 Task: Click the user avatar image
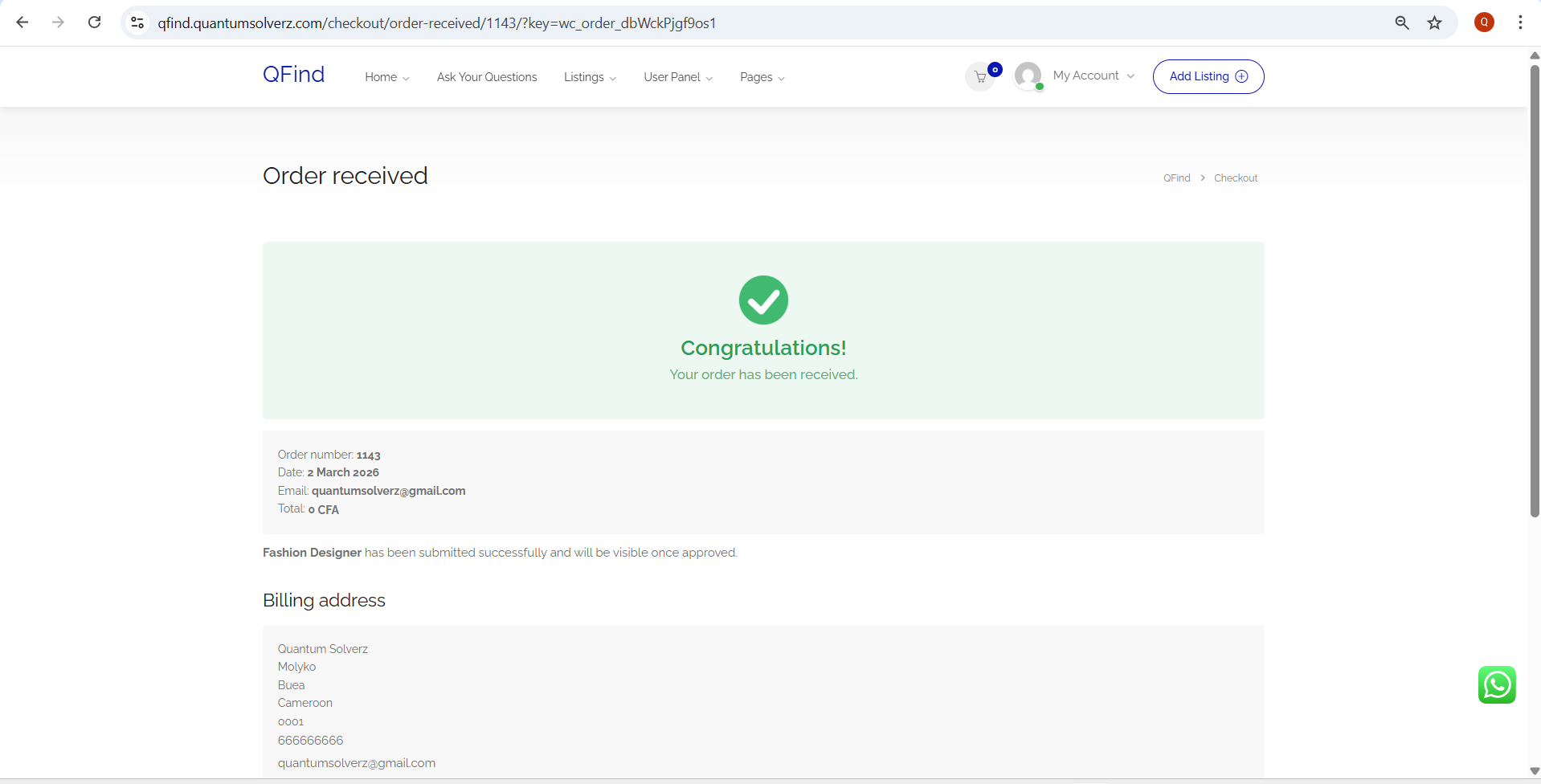click(1028, 76)
